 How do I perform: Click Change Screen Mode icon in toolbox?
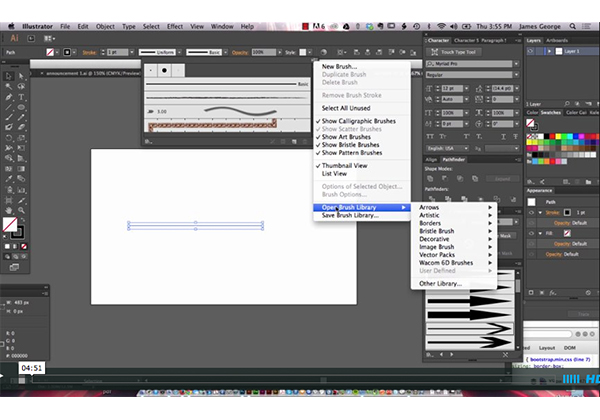(x=14, y=267)
